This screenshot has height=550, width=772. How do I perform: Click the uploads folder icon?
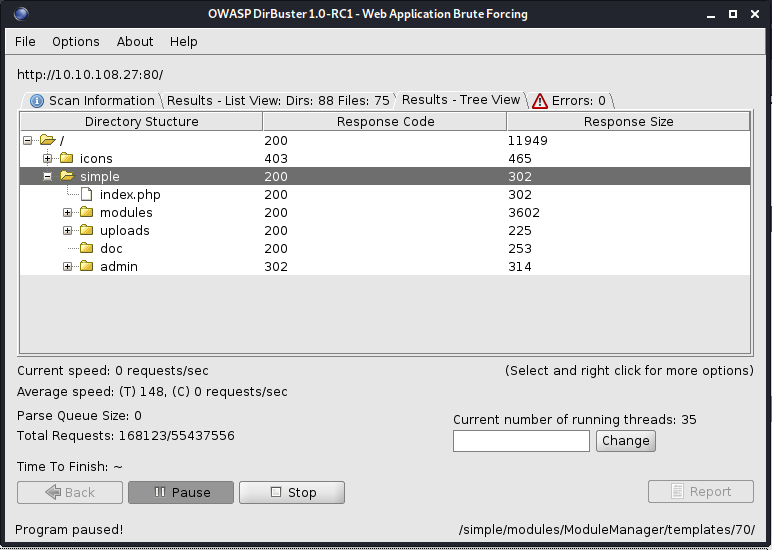86,231
